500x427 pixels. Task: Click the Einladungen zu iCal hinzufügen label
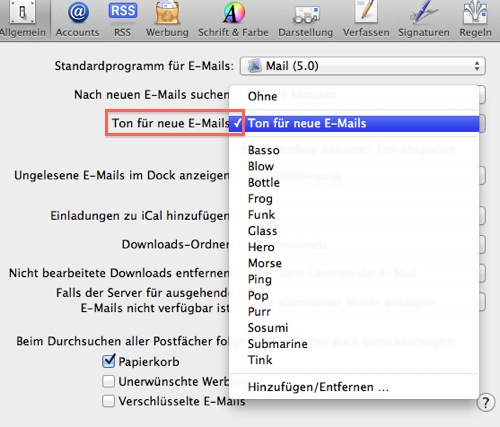point(140,216)
